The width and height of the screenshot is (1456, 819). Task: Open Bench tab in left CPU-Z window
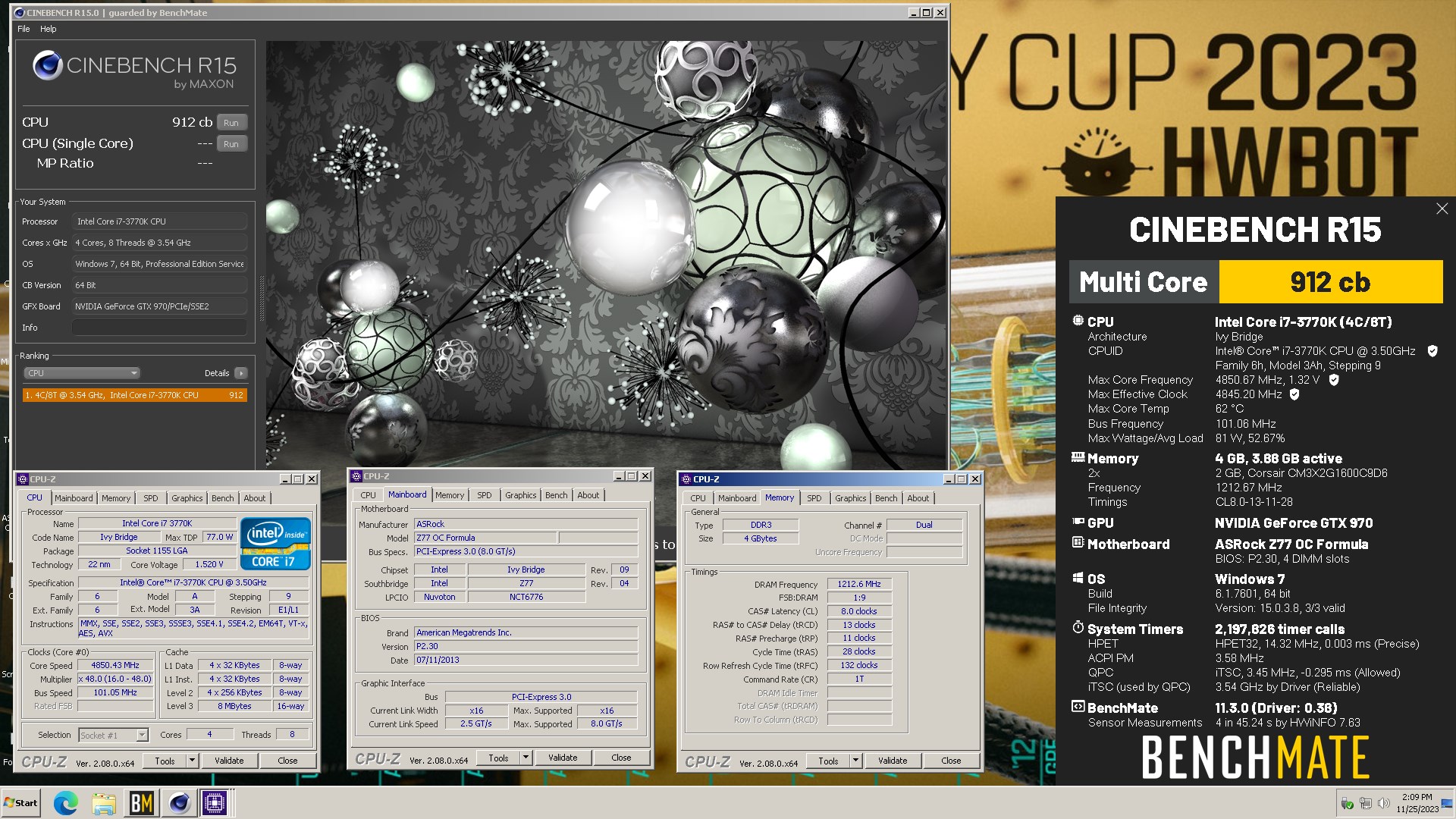point(223,498)
